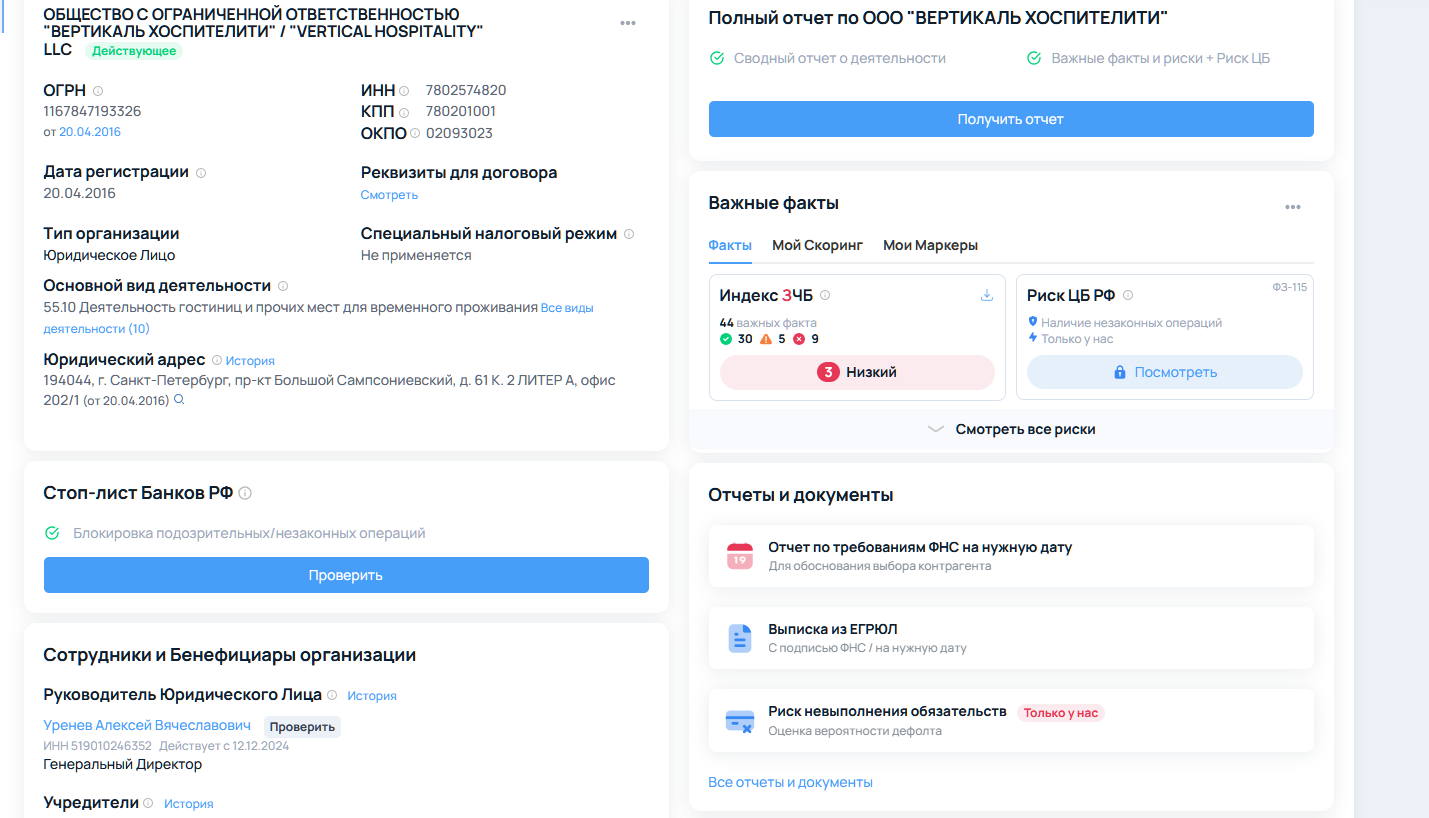Open История next to Юридический адрес
This screenshot has width=1429, height=818.
pyautogui.click(x=250, y=360)
